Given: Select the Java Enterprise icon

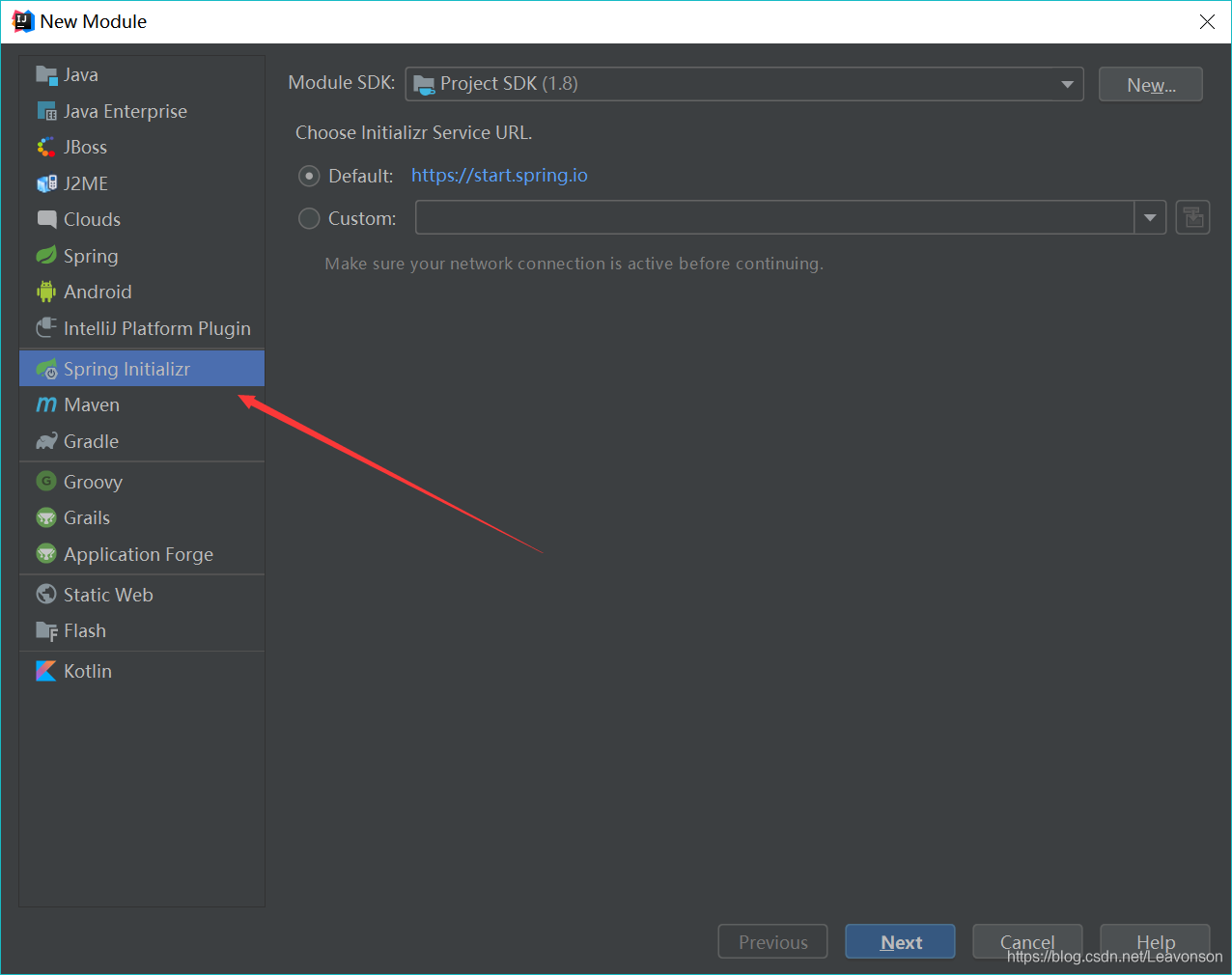Looking at the screenshot, I should (46, 112).
